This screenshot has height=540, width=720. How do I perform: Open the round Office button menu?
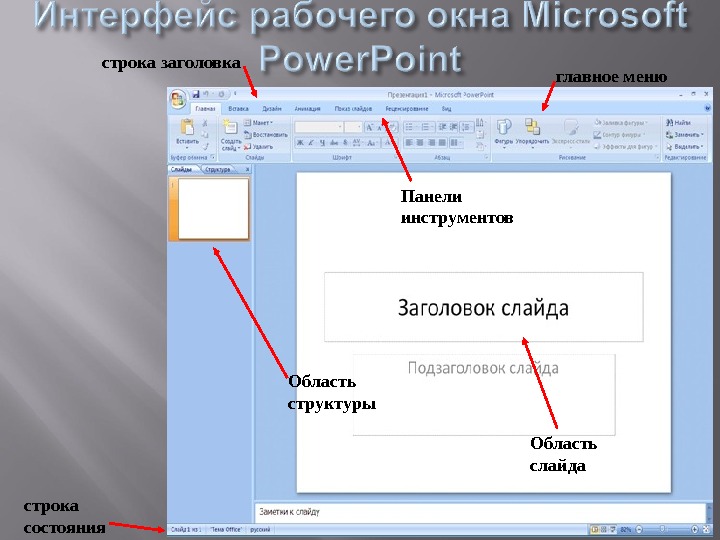[x=177, y=98]
